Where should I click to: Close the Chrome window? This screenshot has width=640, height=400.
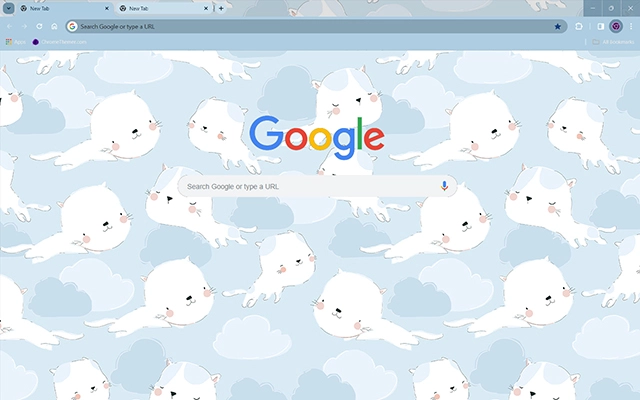pyautogui.click(x=630, y=8)
